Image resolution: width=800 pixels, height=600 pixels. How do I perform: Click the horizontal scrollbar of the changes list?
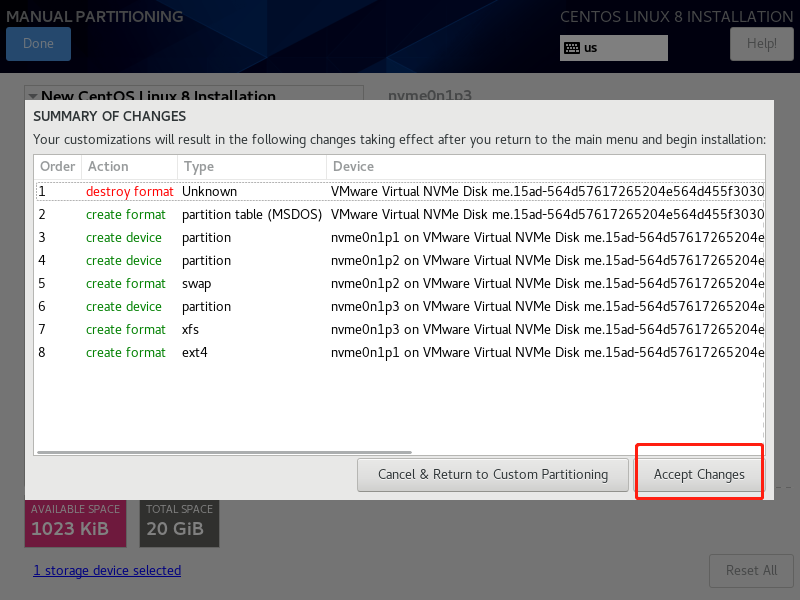click(x=224, y=452)
